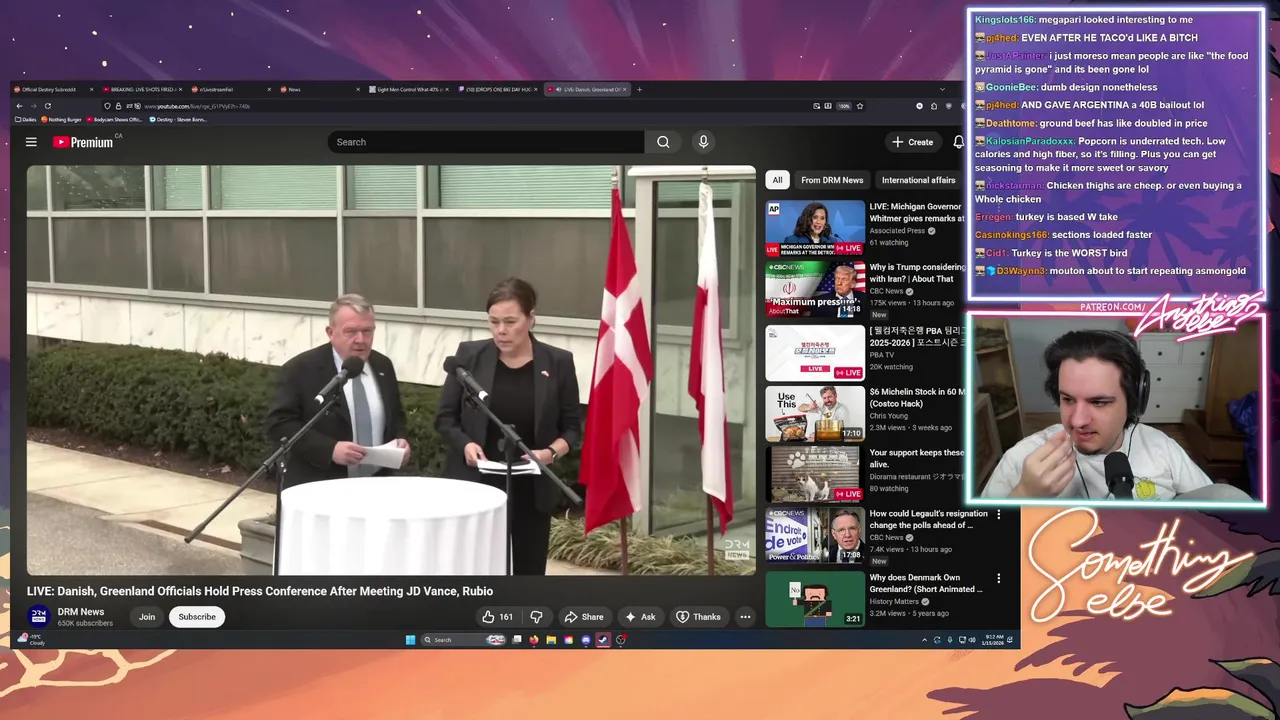Open Discord from the taskbar
Screen dimensions: 1280x720
click(586, 640)
